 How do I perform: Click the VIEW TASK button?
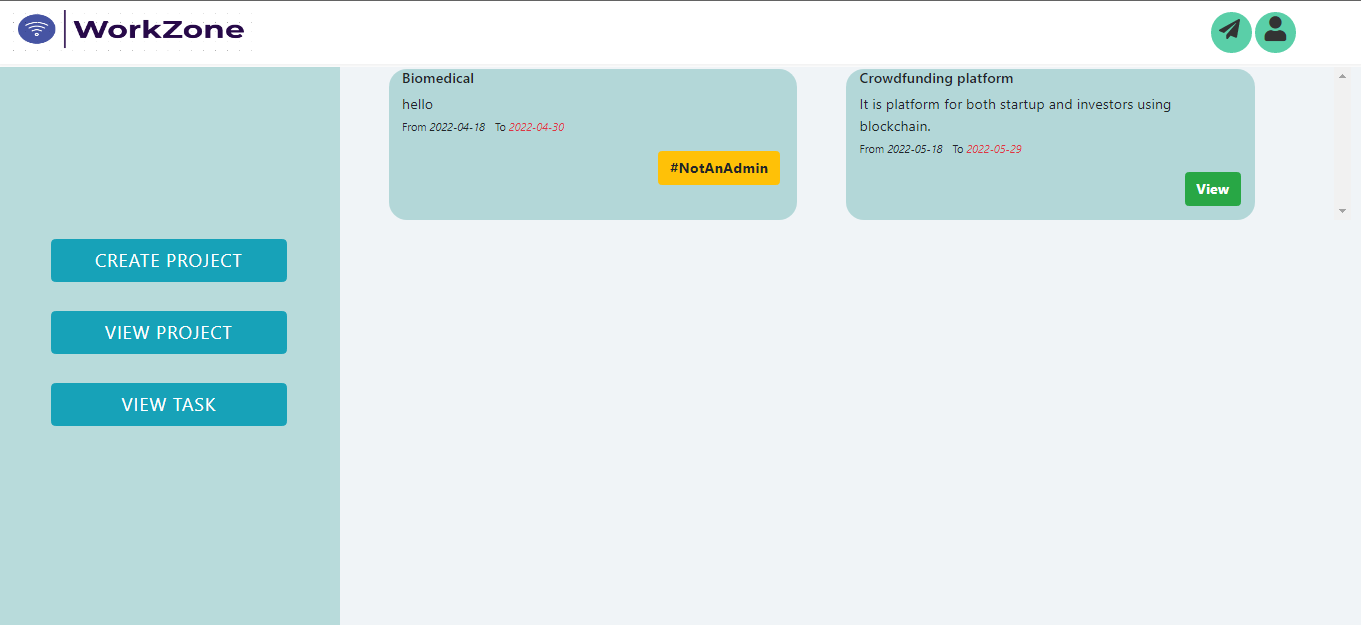168,404
